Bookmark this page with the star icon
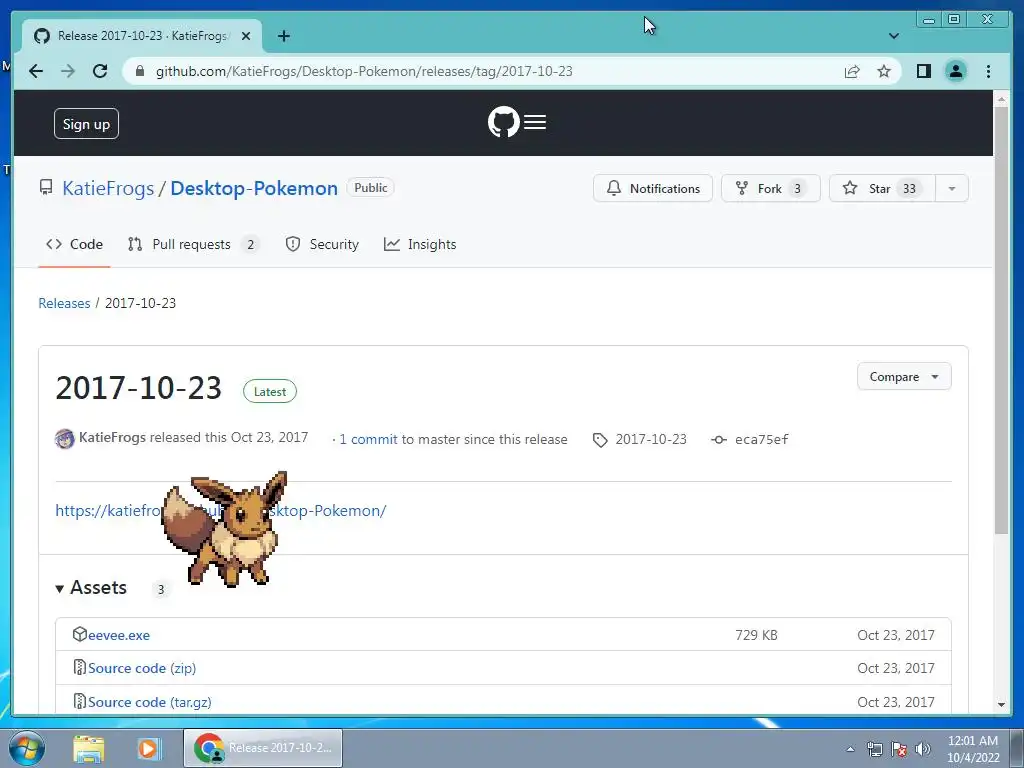 pos(884,71)
